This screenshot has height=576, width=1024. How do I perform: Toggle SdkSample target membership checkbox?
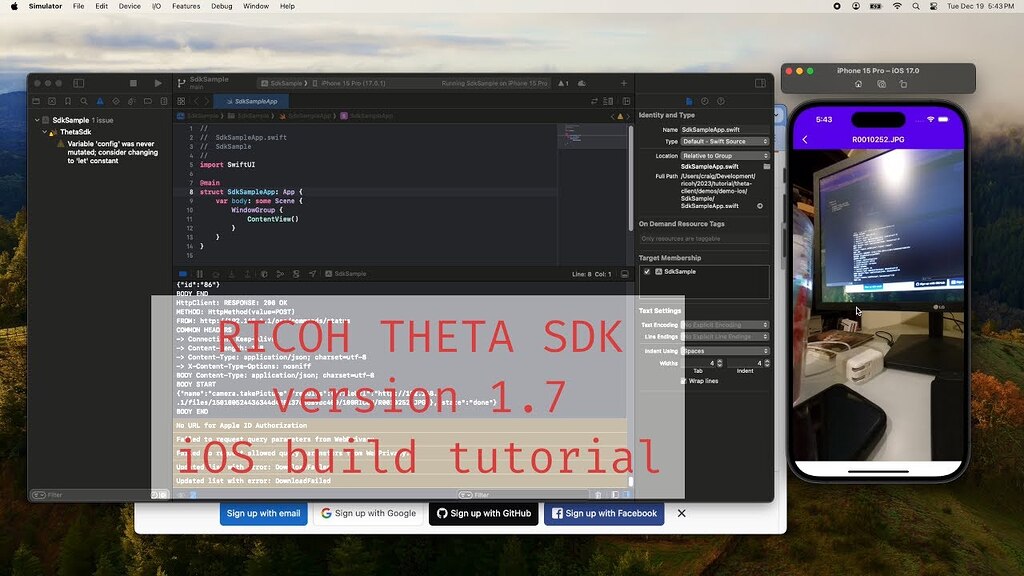click(x=647, y=272)
